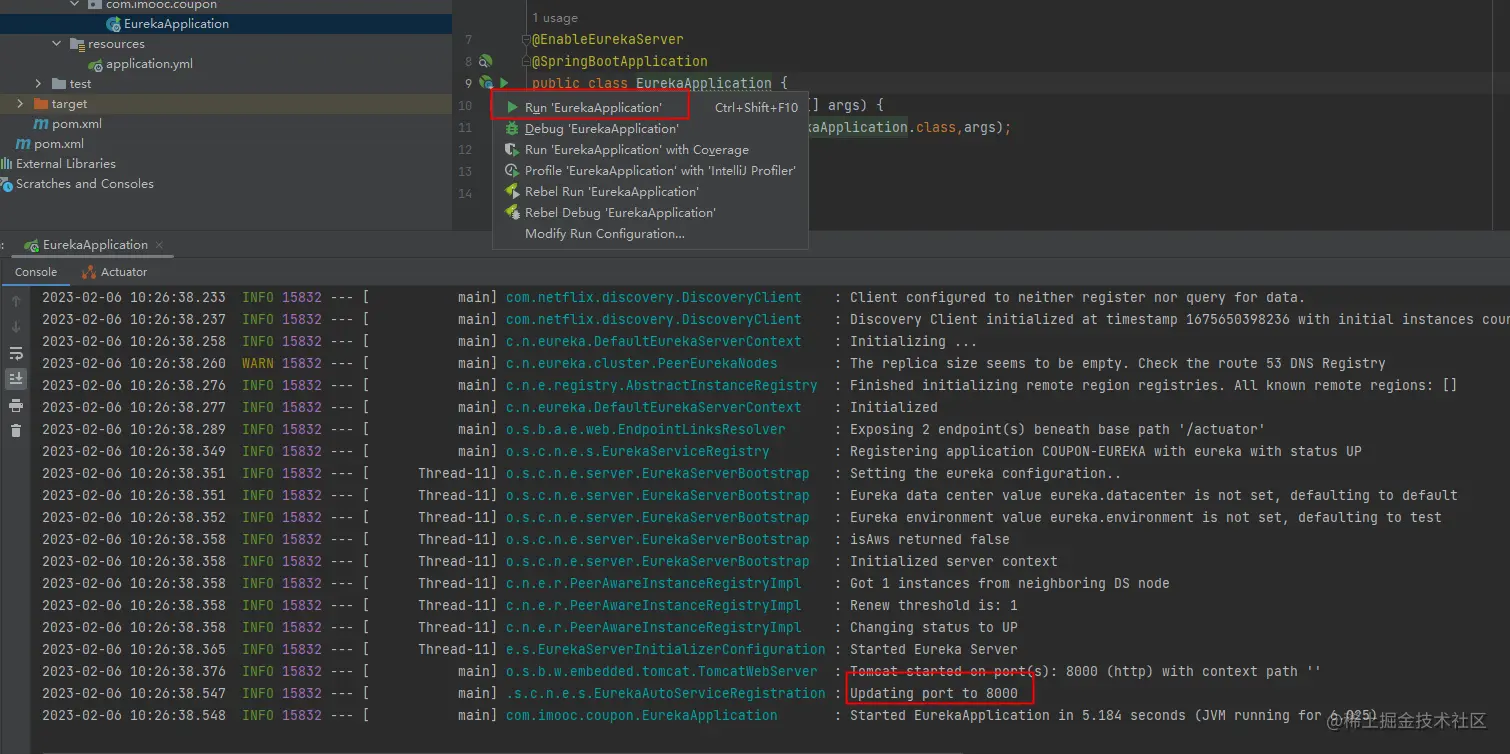This screenshot has height=754, width=1510.
Task: Select Run 'EurekaApplication' with Coverage
Action: click(636, 150)
